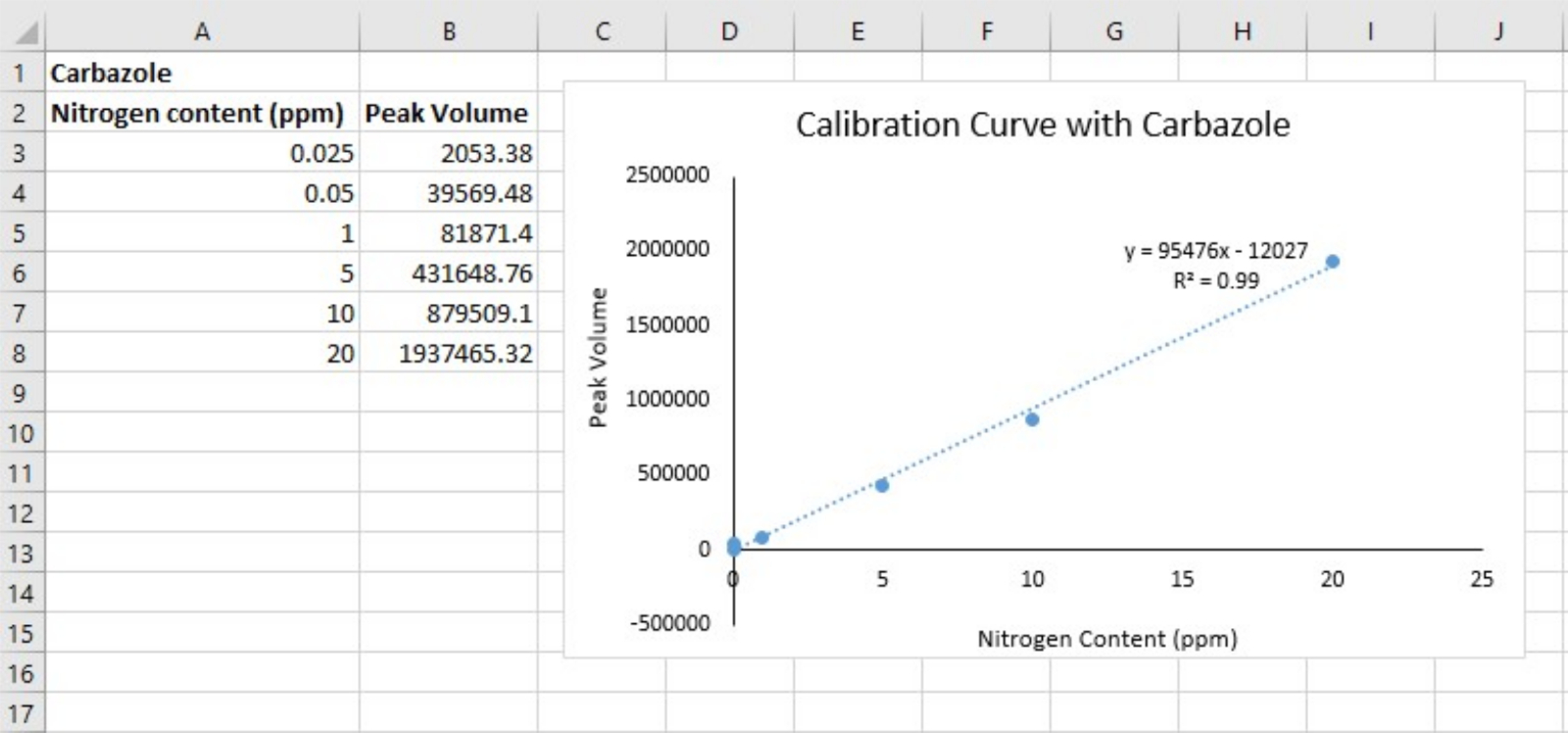Select the row 9 header
The width and height of the screenshot is (1568, 733).
20,393
